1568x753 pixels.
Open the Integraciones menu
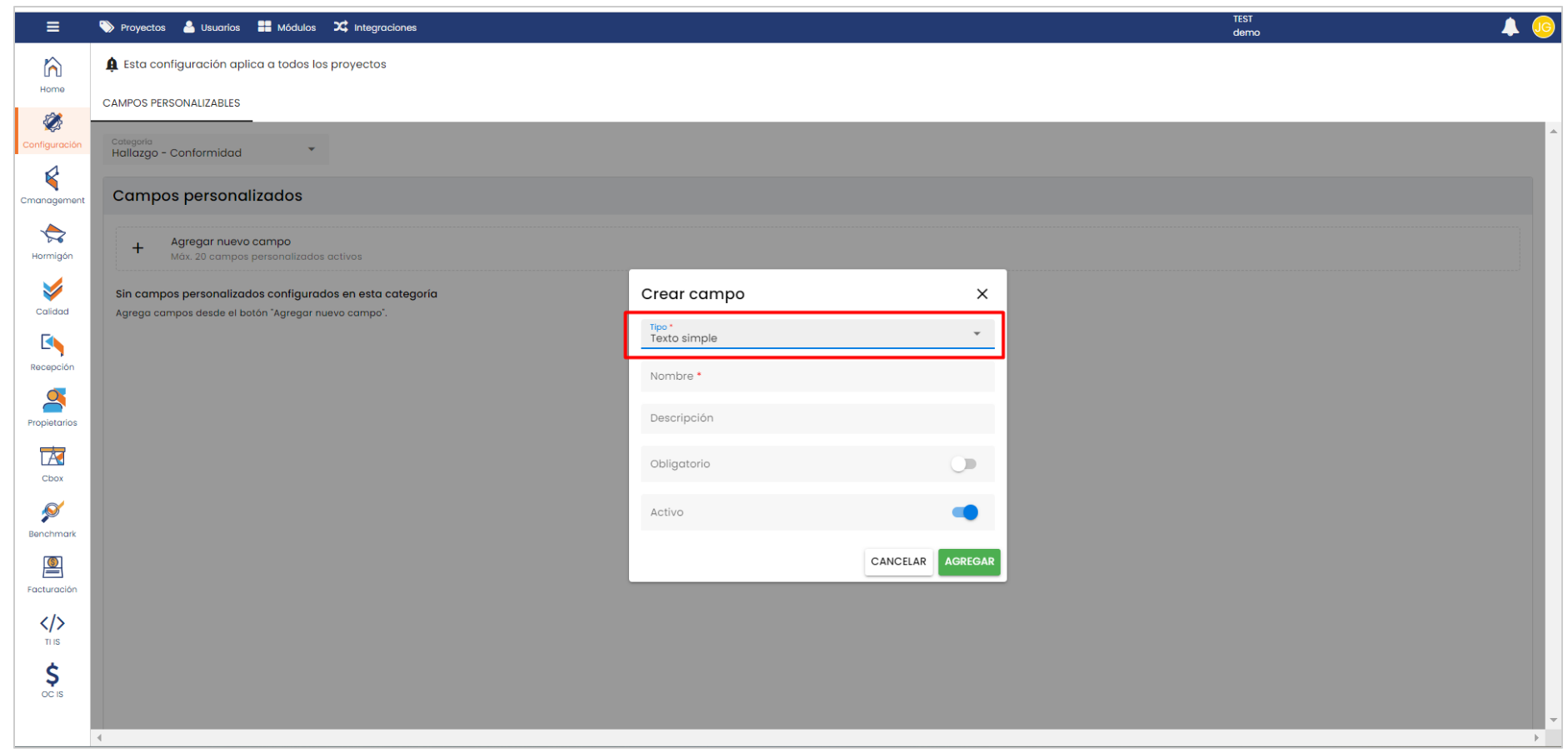(375, 27)
